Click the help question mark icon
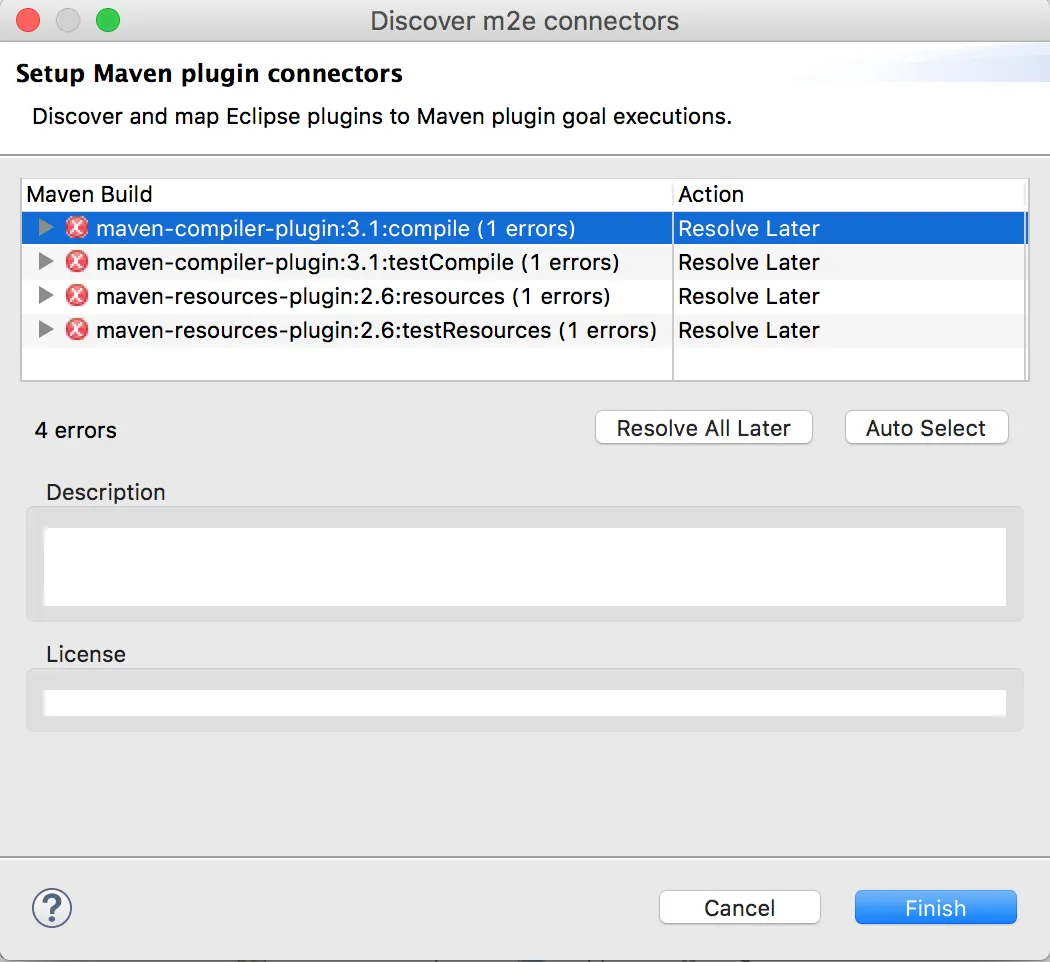1050x962 pixels. [x=52, y=909]
